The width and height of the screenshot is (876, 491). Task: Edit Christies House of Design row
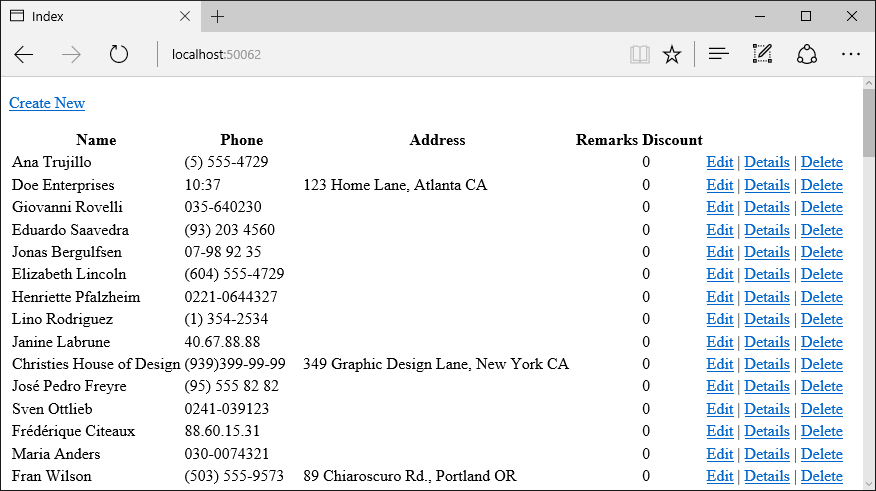(720, 364)
